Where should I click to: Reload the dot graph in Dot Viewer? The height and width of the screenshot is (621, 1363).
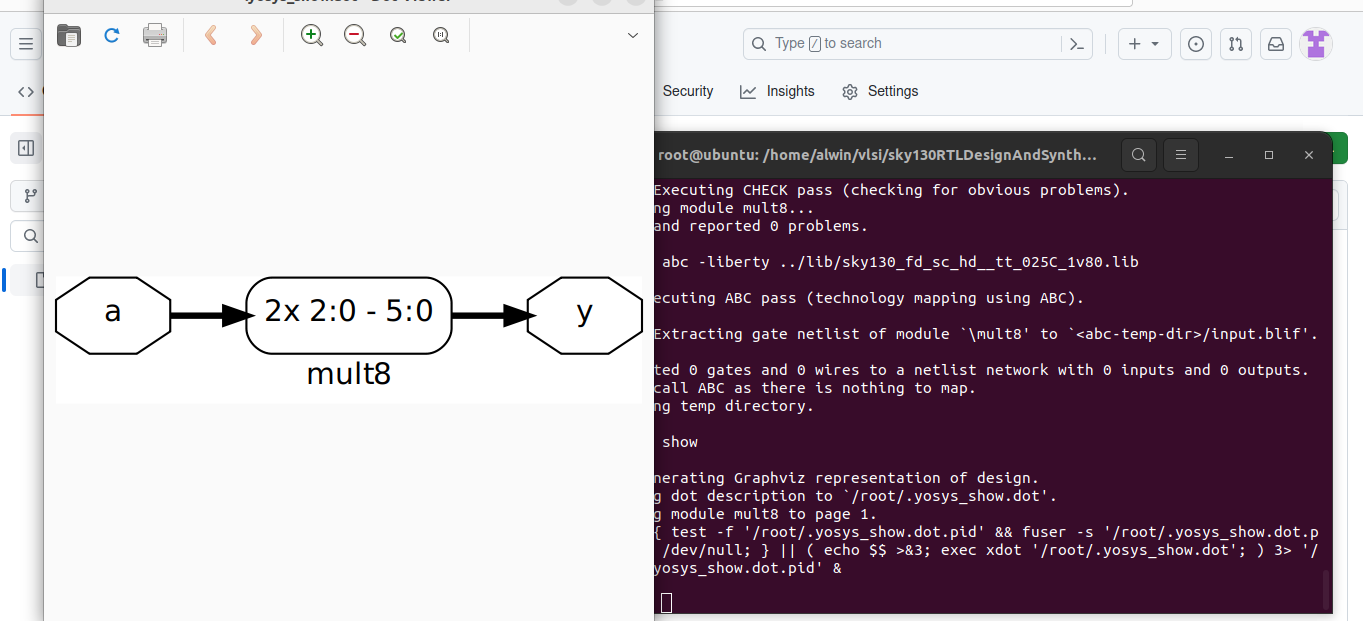click(111, 34)
